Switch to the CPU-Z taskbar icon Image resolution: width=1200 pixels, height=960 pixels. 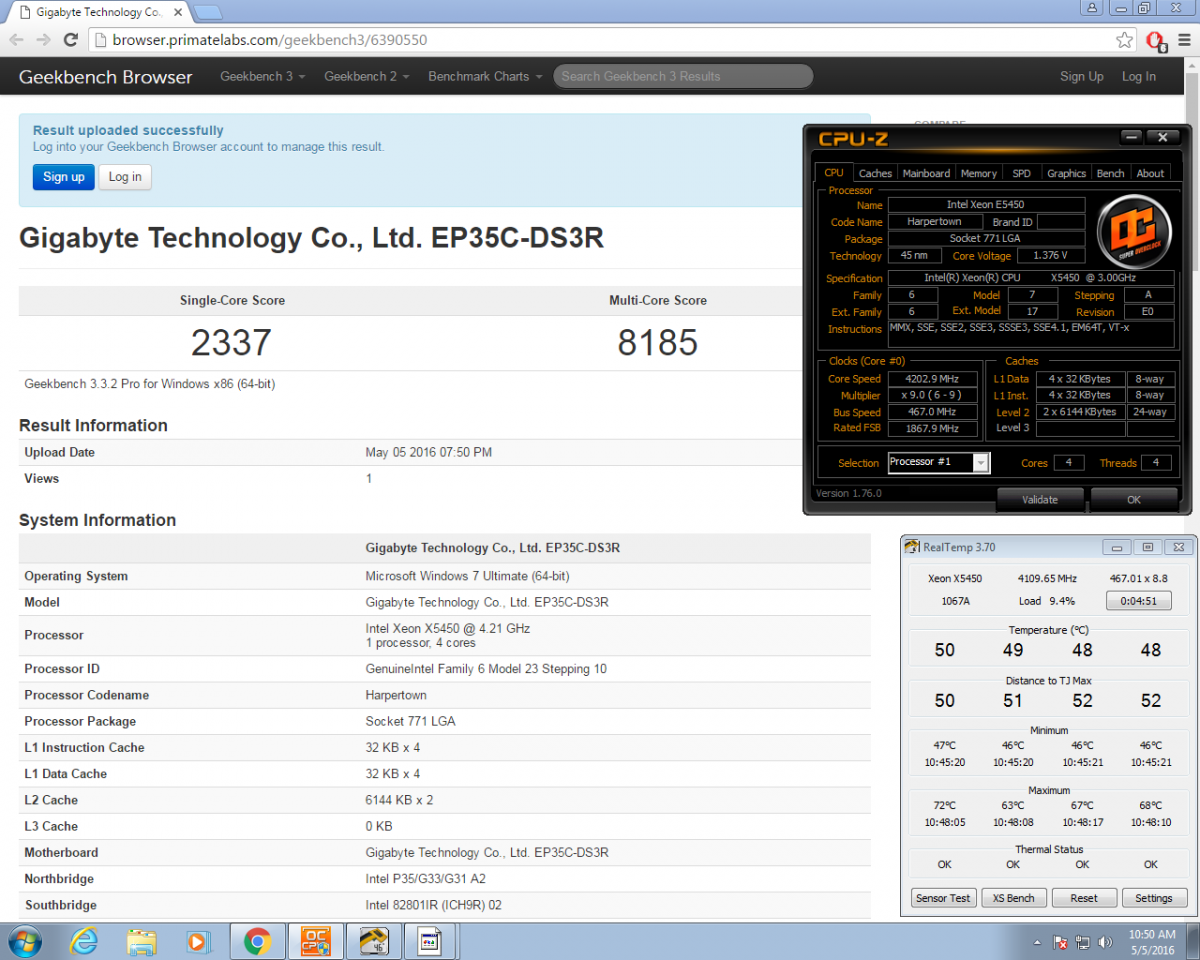[x=316, y=941]
